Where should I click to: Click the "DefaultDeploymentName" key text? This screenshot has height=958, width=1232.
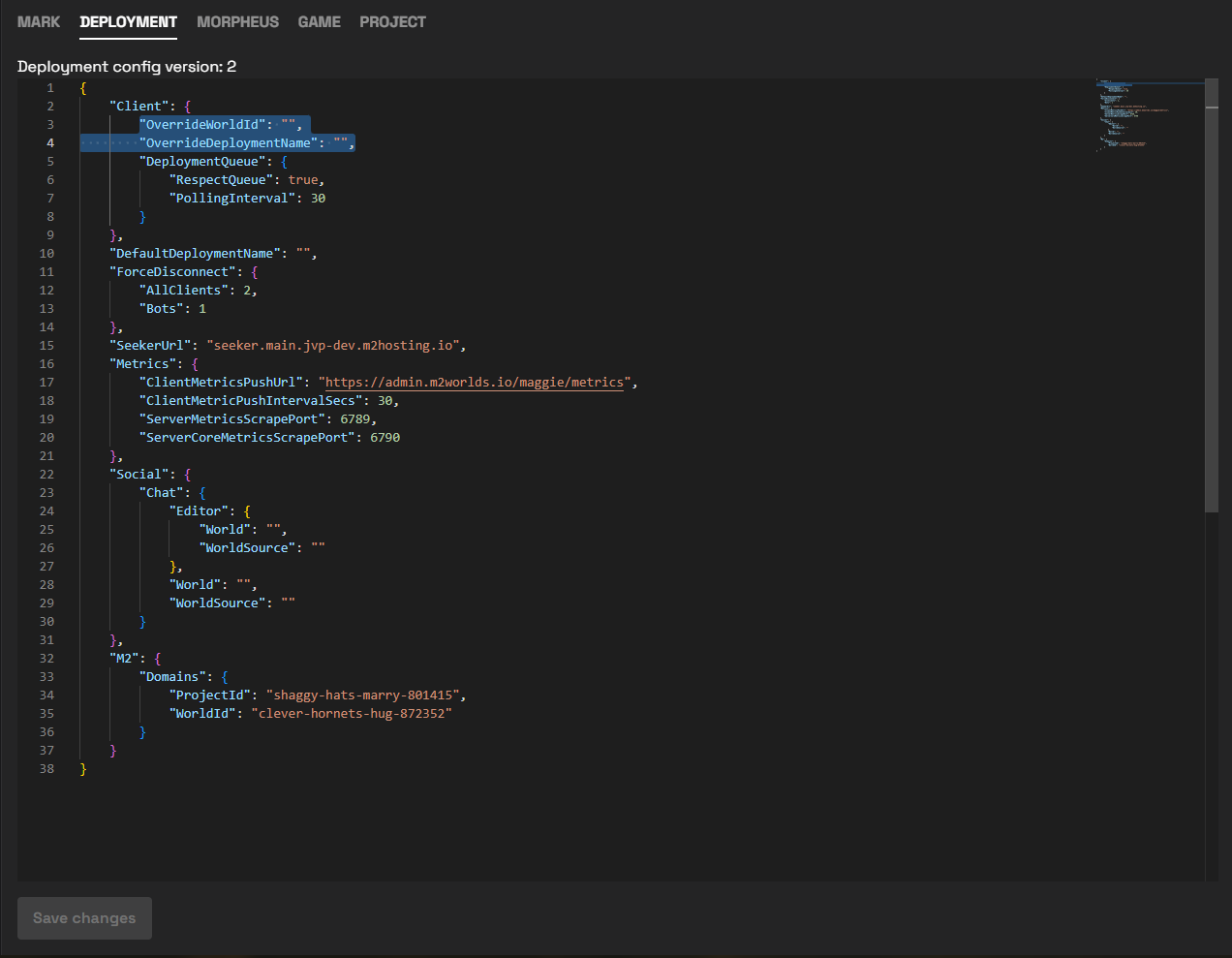pyautogui.click(x=195, y=254)
